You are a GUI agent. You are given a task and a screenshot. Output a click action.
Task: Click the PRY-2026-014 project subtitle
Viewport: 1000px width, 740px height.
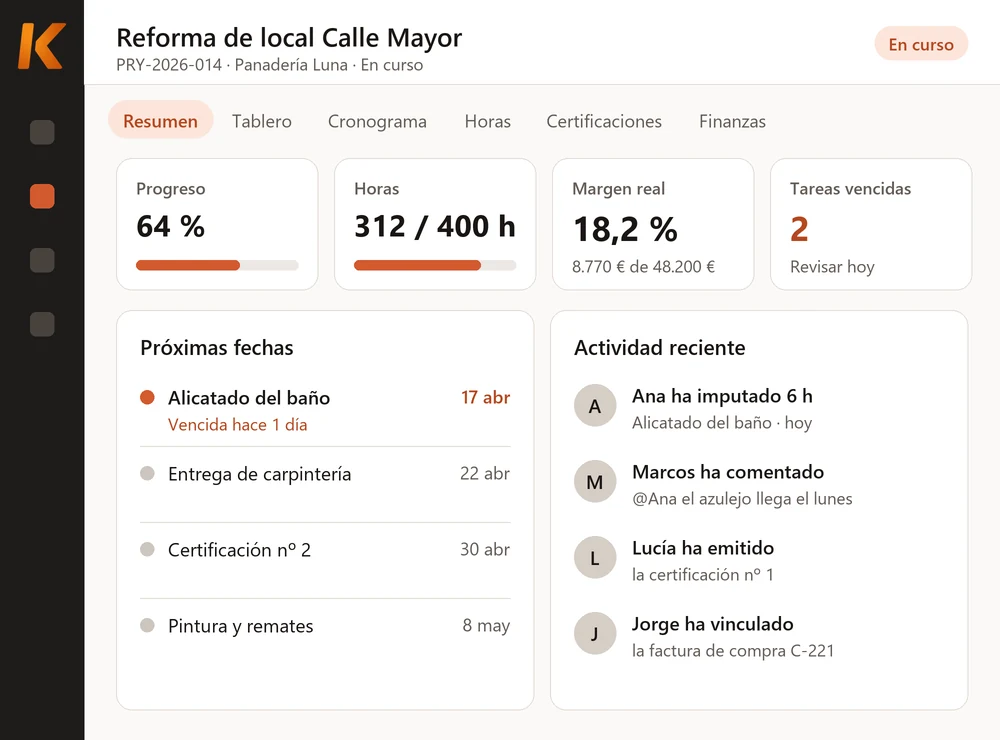coord(269,65)
